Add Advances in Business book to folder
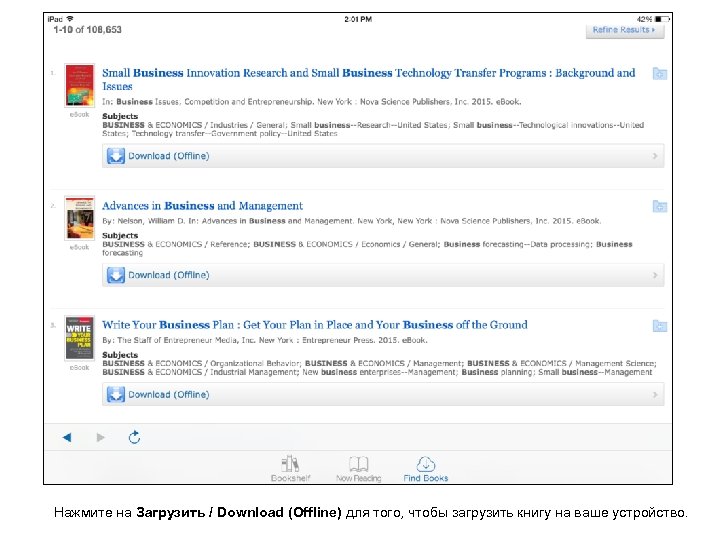This screenshot has height=540, width=720. tap(659, 207)
